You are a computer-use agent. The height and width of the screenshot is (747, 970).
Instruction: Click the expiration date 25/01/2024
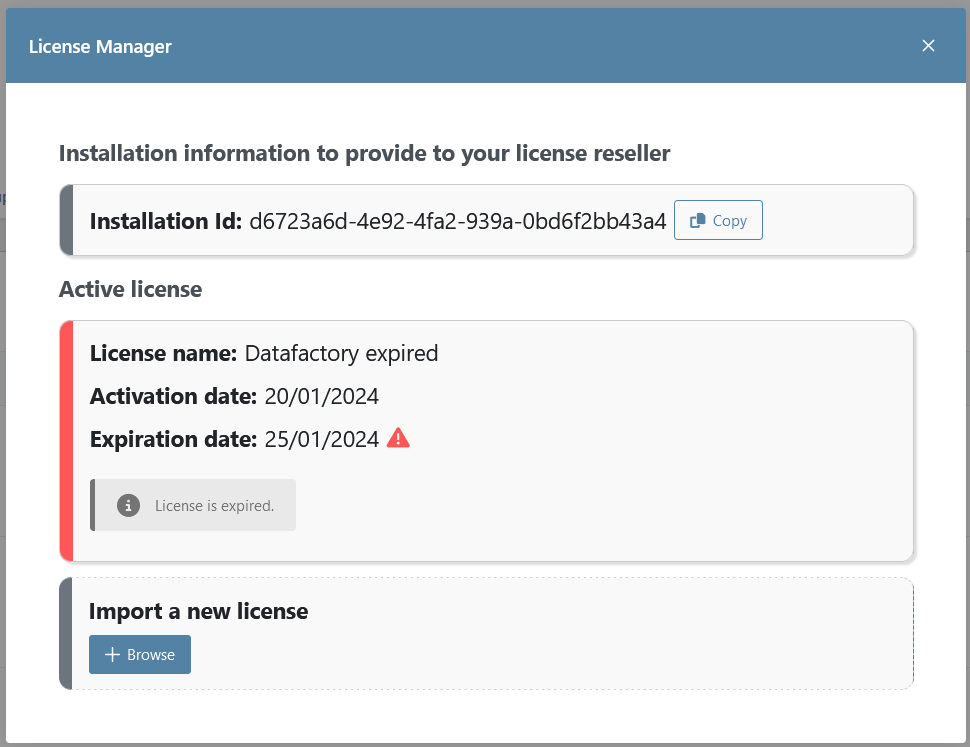click(x=322, y=439)
